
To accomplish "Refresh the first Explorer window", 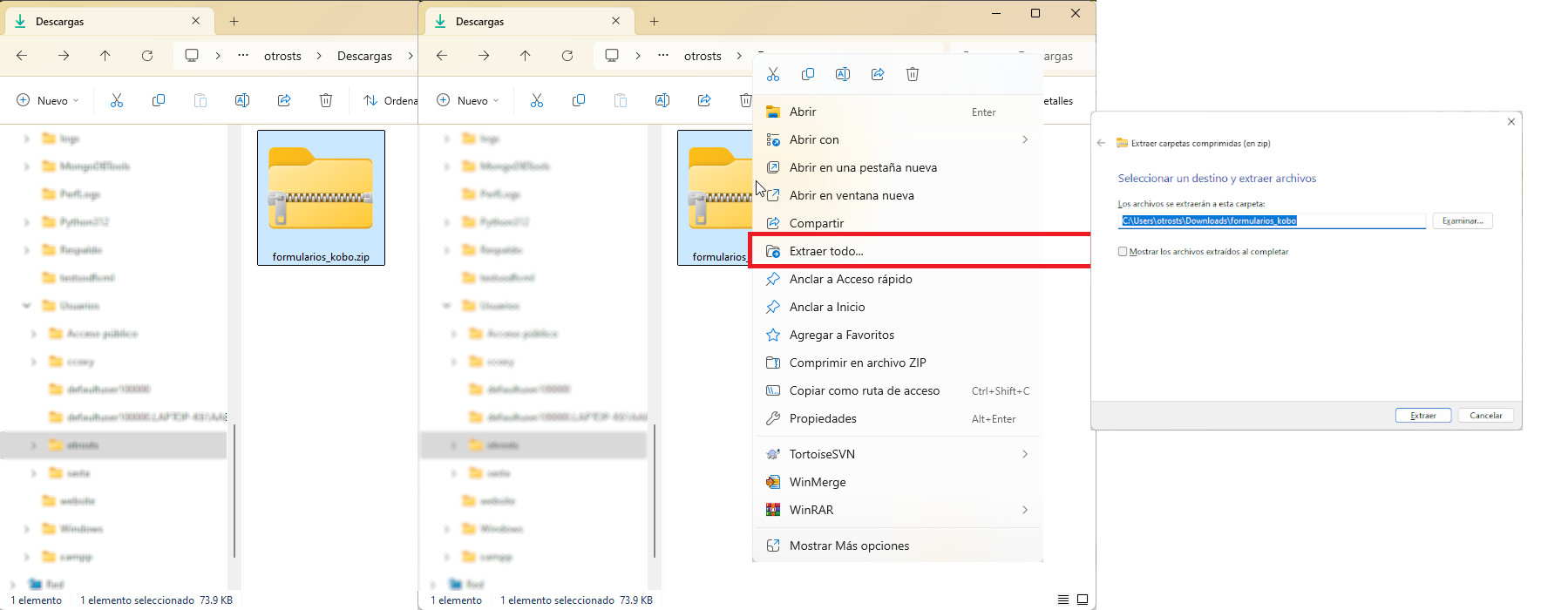I will coord(147,56).
